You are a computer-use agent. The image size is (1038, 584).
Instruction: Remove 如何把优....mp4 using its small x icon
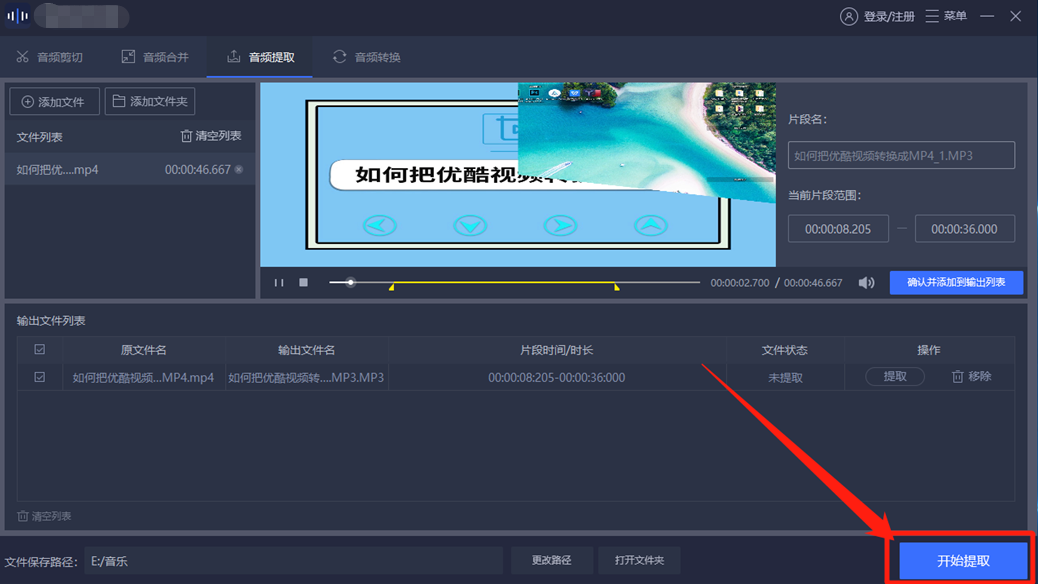239,170
